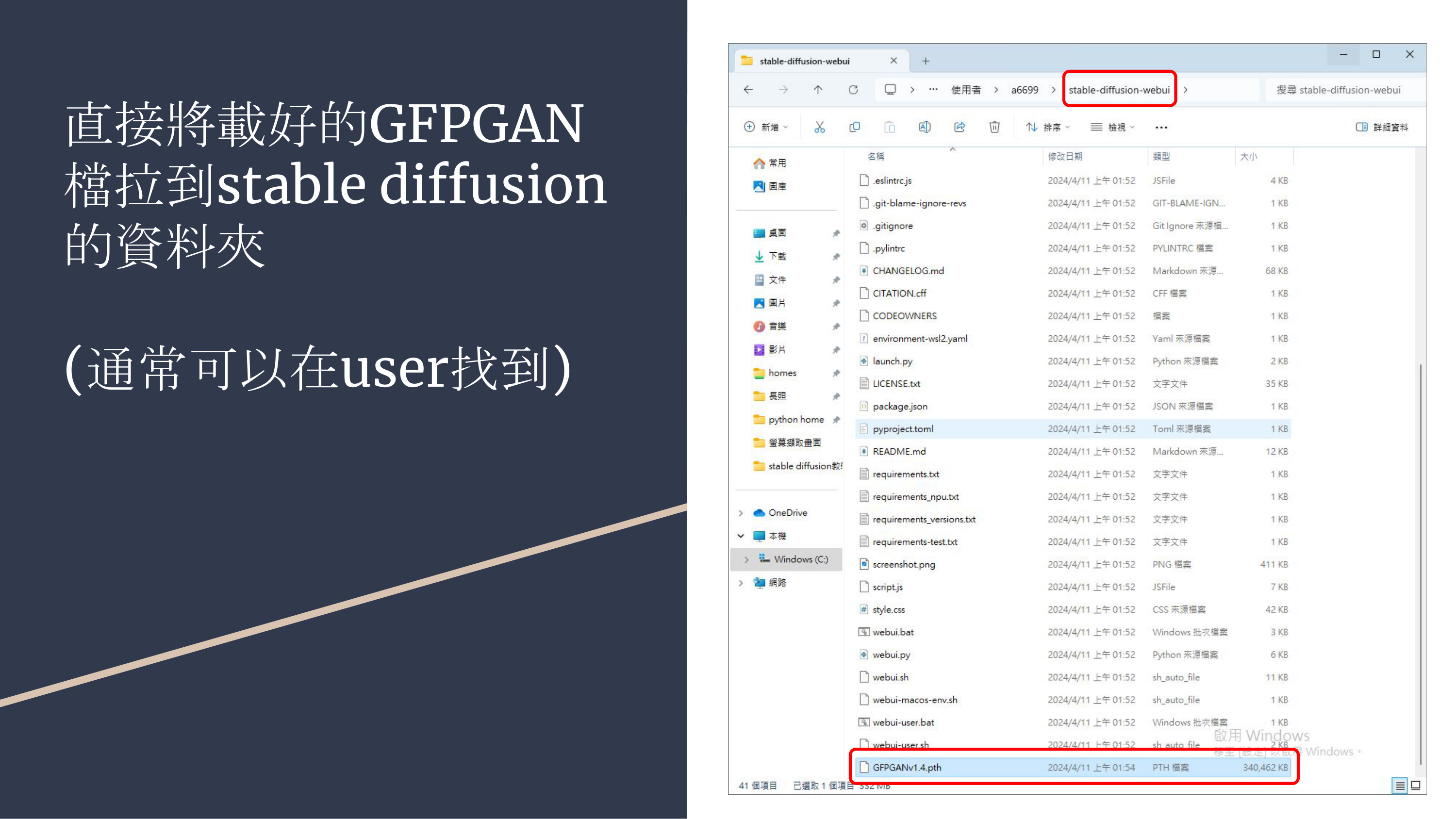Screen dimensions: 1456x819
Task: Expand the Windows (C:) drive node
Action: [746, 559]
